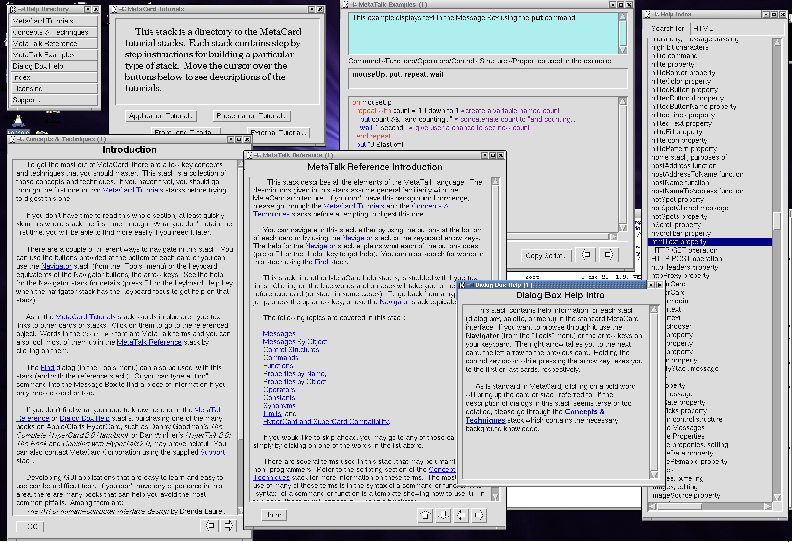Open the Operators link in topics list
The height and width of the screenshot is (542, 792).
point(279,390)
